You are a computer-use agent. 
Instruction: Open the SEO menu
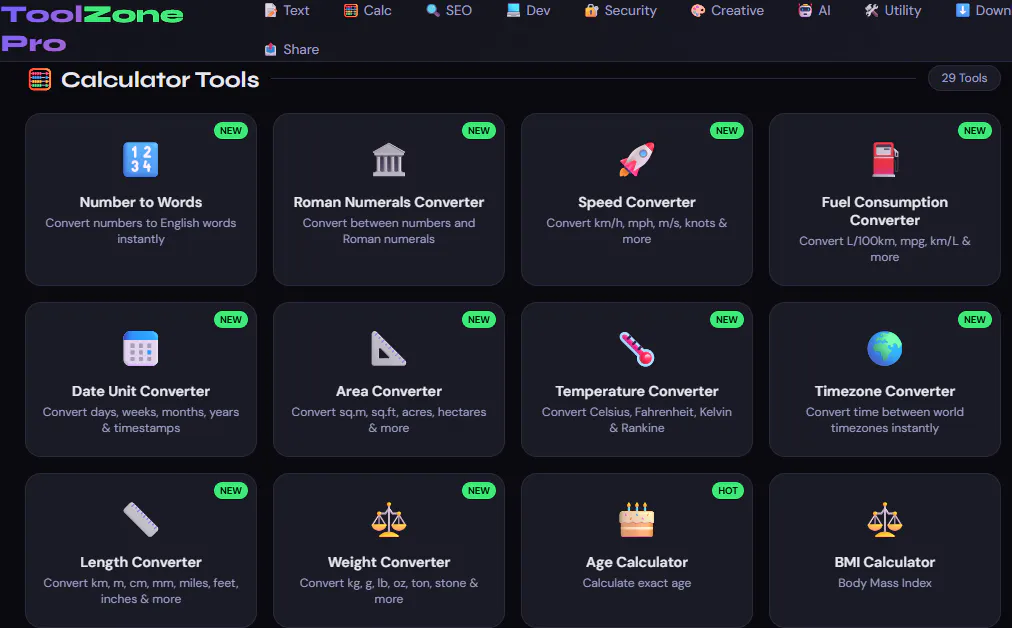pyautogui.click(x=449, y=10)
